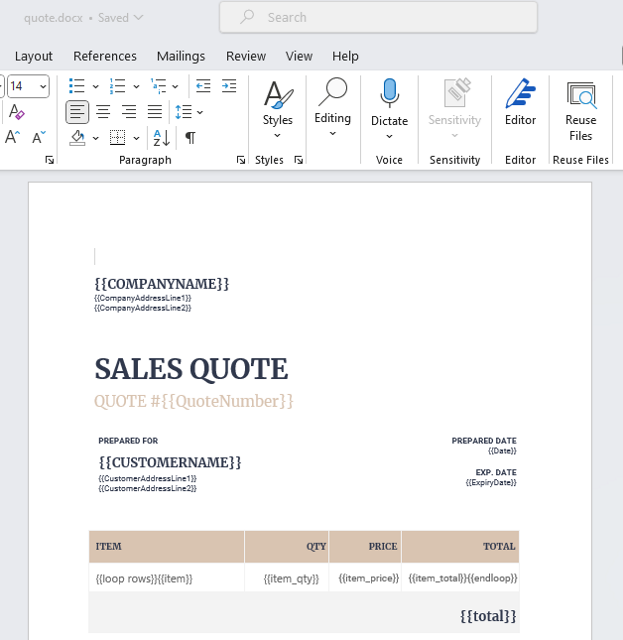Click the Line and Paragraph Spacing icon
Screen dimensions: 623x640
pyautogui.click(x=183, y=112)
